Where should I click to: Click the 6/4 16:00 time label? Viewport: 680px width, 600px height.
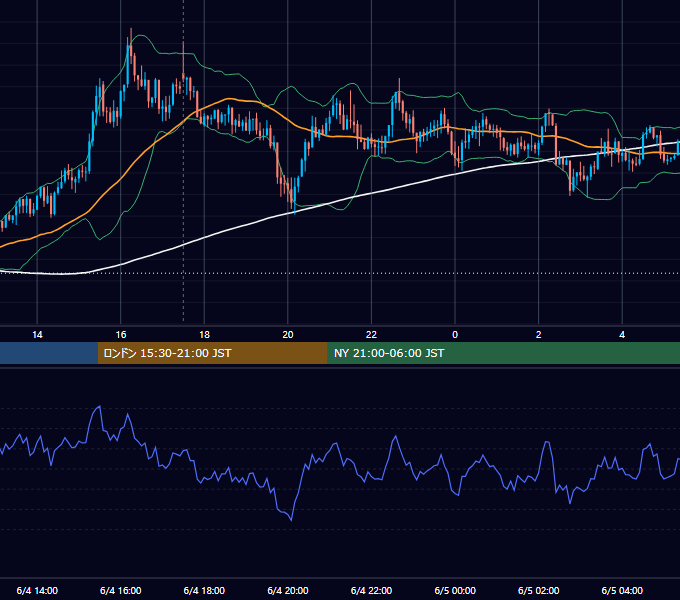(x=121, y=590)
